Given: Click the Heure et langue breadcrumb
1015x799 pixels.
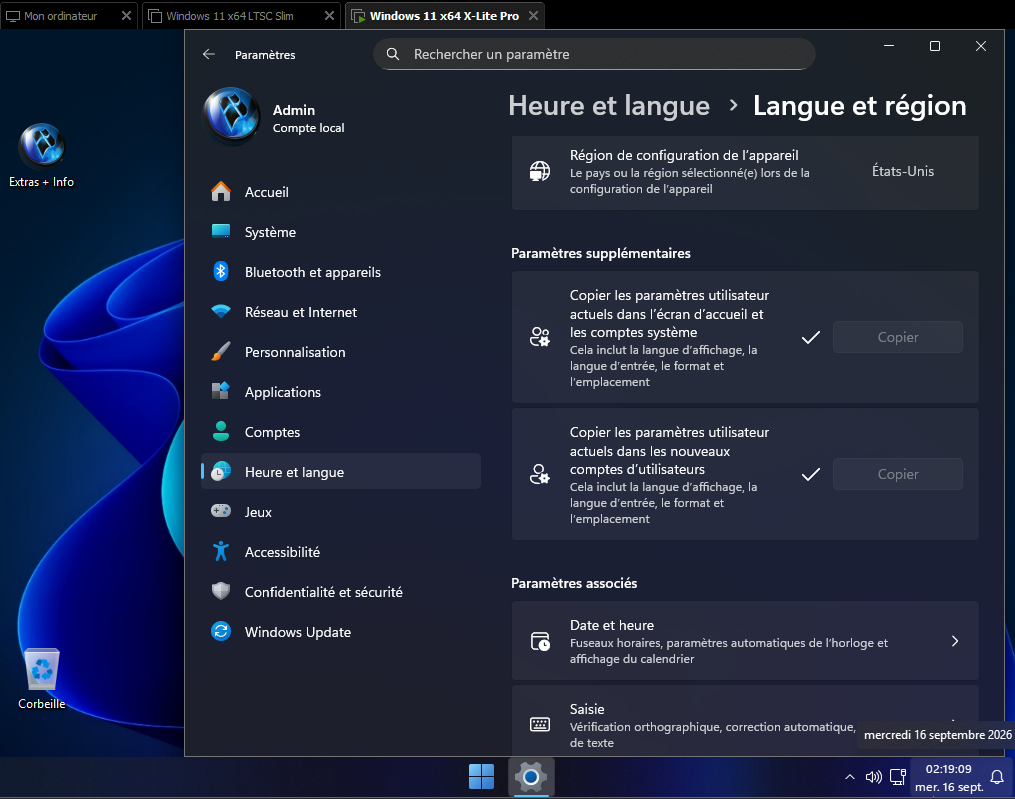Looking at the screenshot, I should (x=608, y=106).
